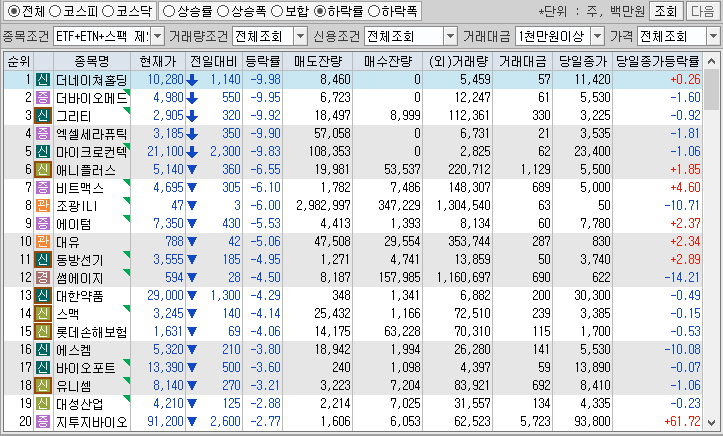723x436 pixels.
Task: Sort by the 순위 column header
Action: click(x=19, y=61)
